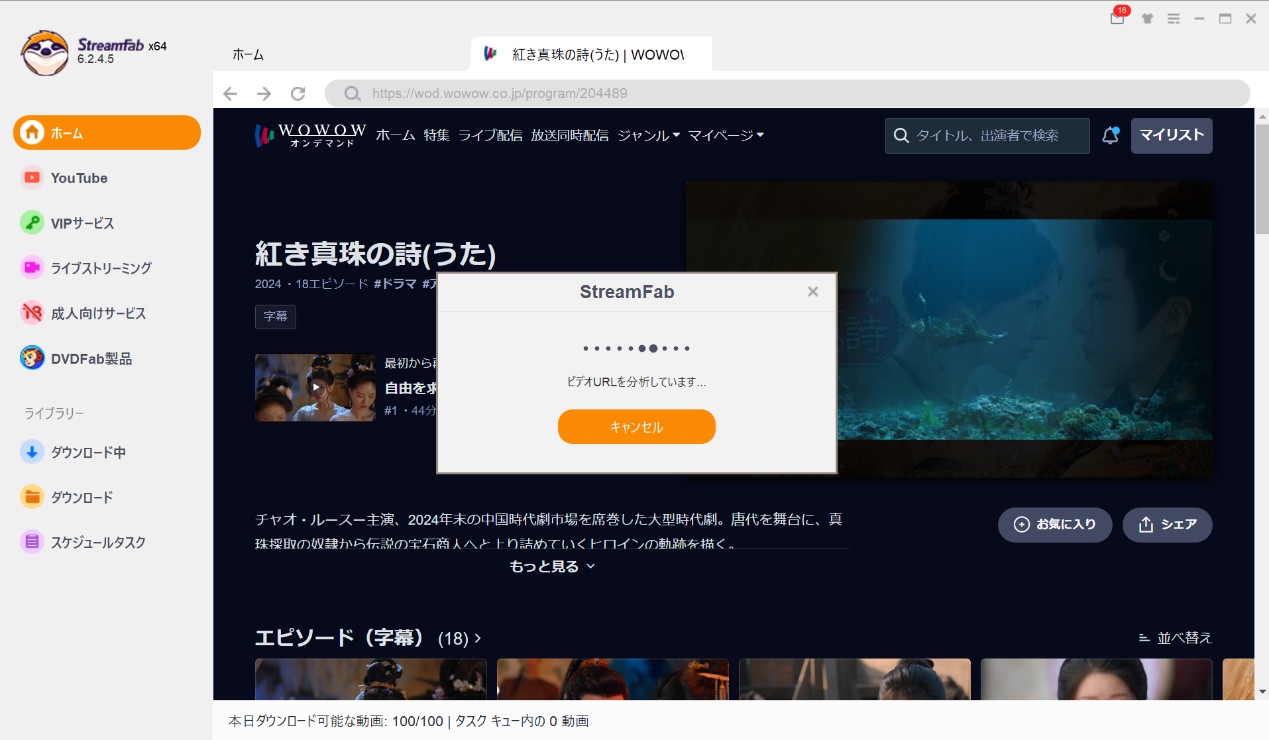Expand the ジャンル dropdown

[x=649, y=135]
